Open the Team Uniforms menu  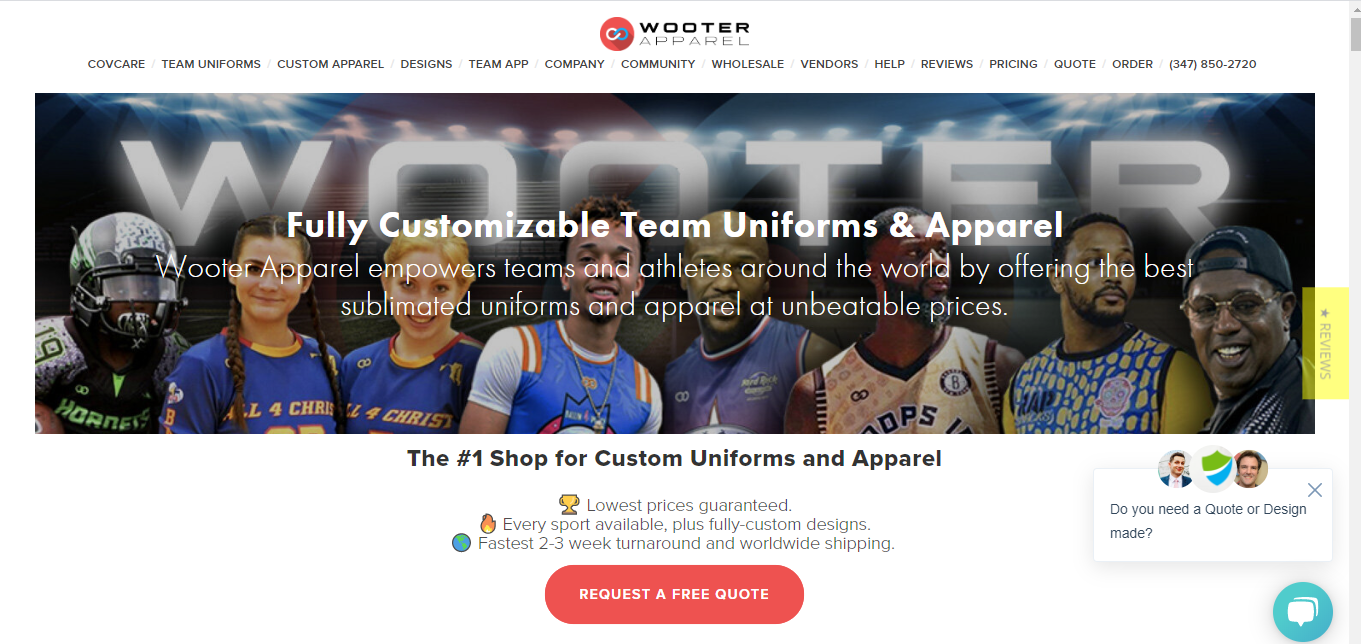(x=211, y=64)
